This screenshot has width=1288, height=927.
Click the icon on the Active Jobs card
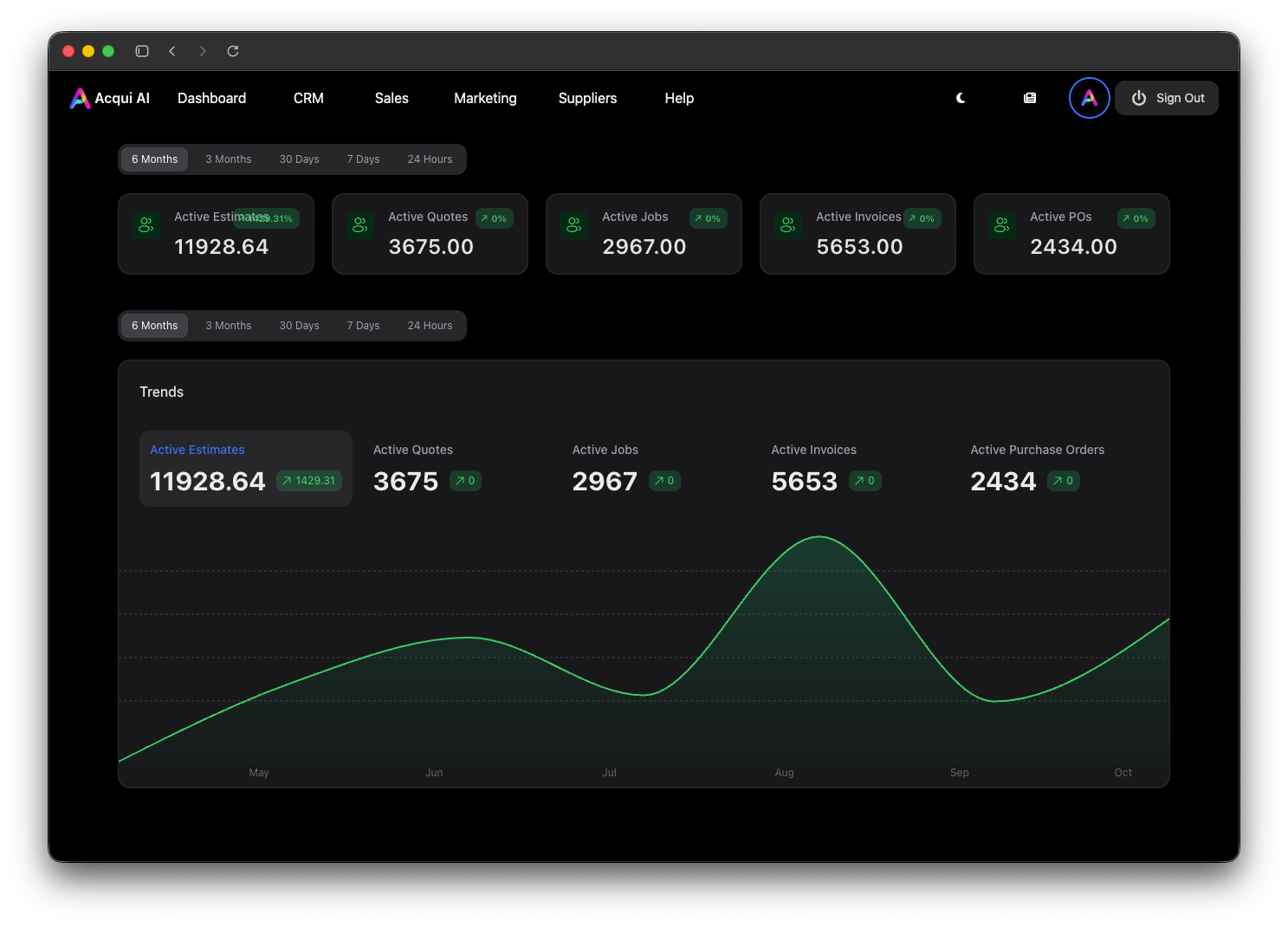[574, 224]
